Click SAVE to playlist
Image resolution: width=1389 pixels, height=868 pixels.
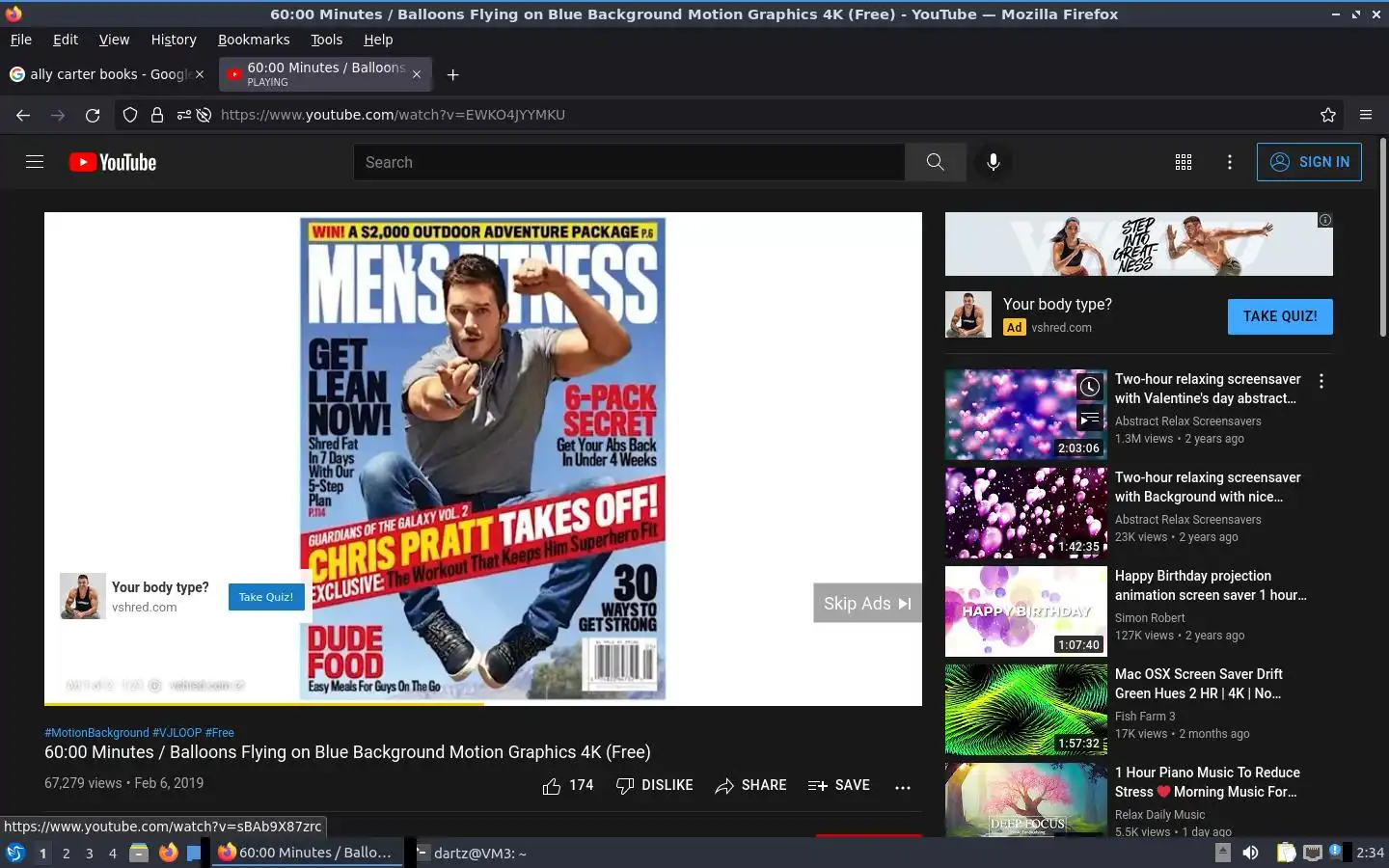pyautogui.click(x=838, y=786)
